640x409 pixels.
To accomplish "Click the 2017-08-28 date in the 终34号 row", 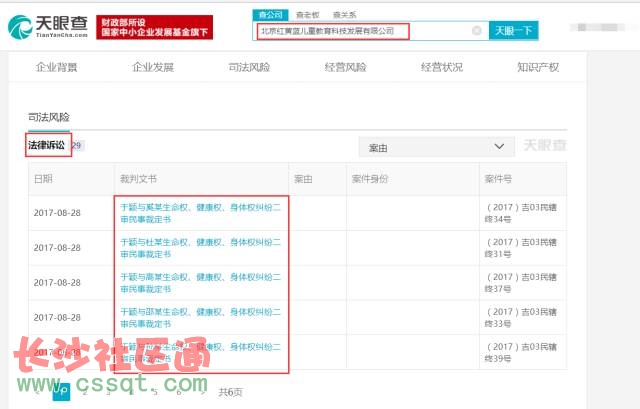I will click(x=57, y=213).
